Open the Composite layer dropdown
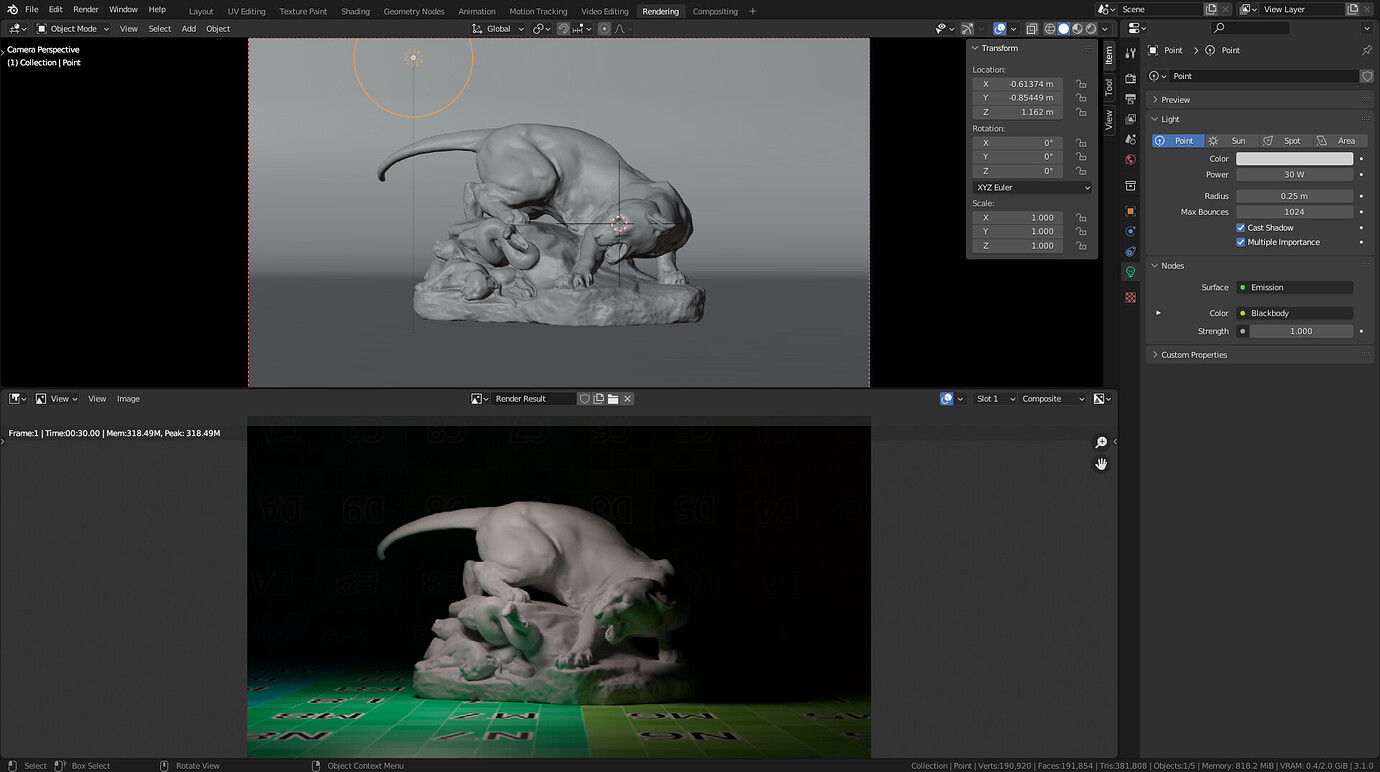This screenshot has width=1380, height=772. (1052, 399)
